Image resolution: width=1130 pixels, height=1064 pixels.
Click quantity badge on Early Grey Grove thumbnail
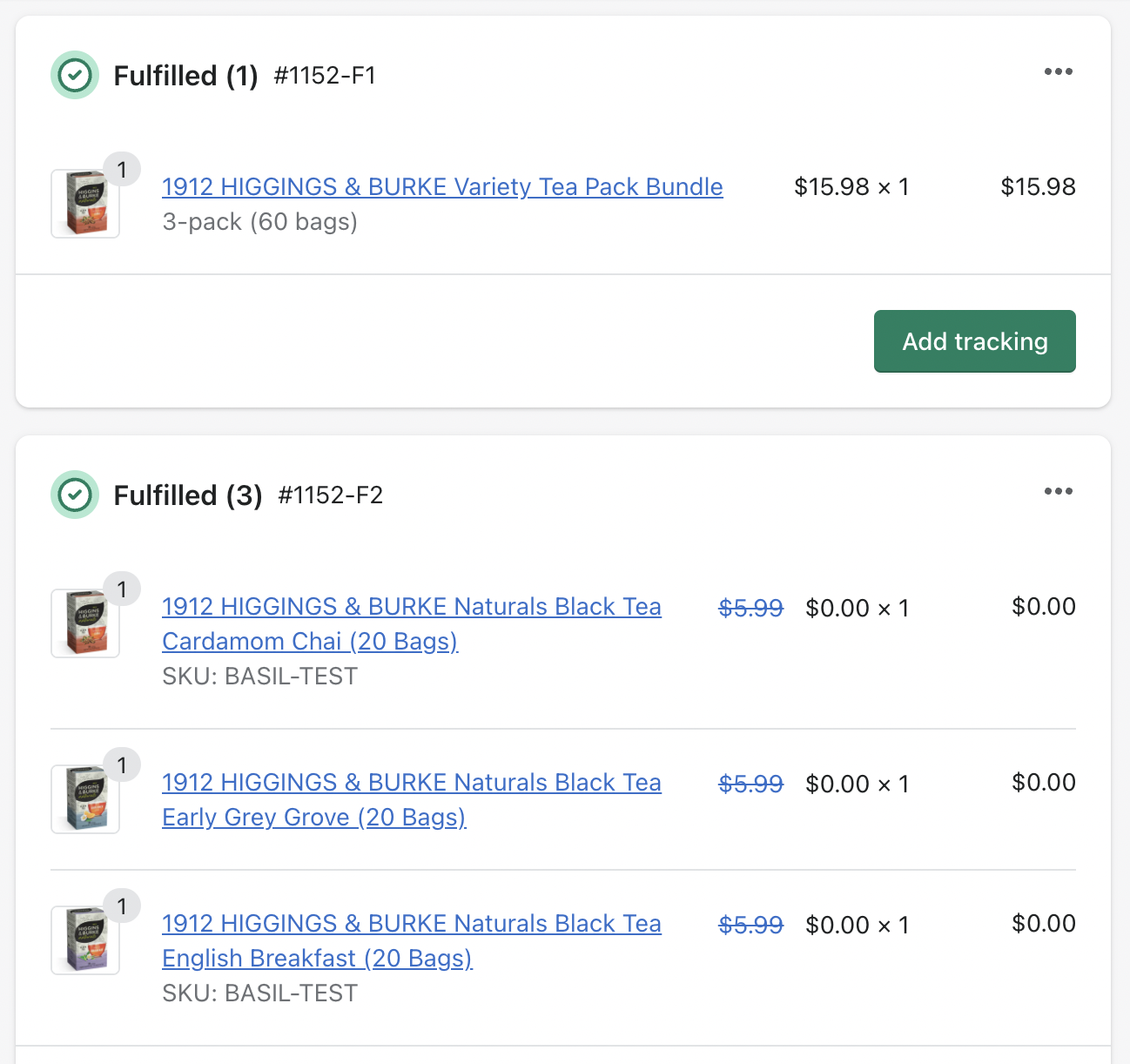[122, 765]
